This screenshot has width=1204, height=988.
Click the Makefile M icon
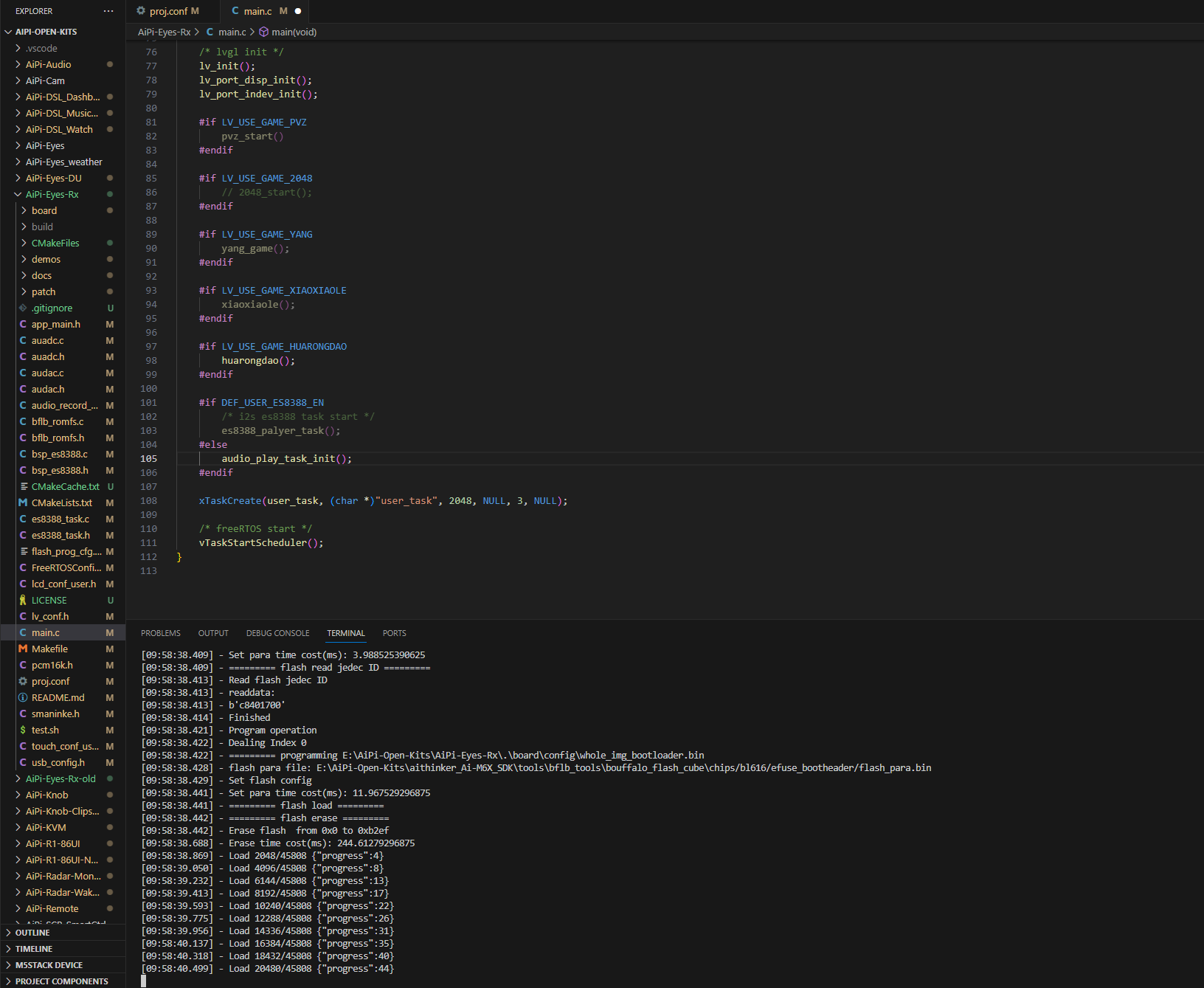(x=23, y=649)
